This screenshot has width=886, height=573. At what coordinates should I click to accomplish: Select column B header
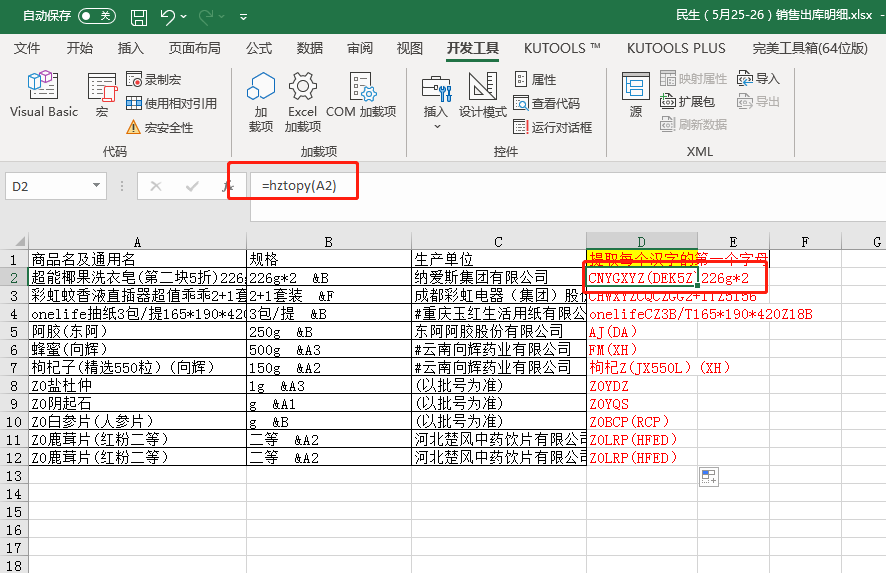(x=329, y=242)
